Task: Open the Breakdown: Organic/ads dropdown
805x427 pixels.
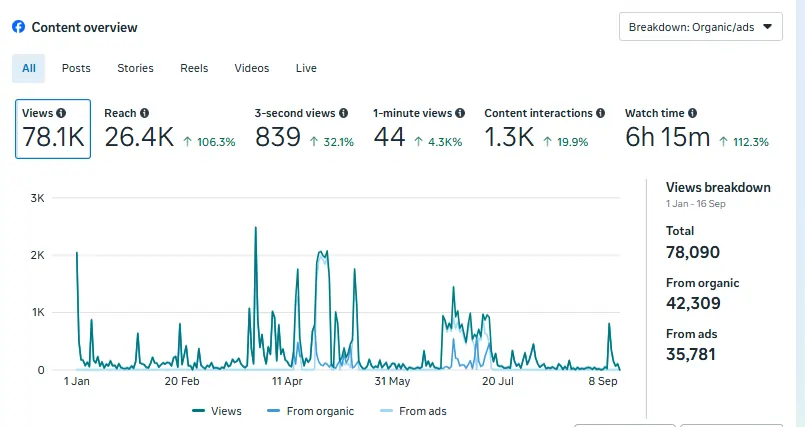Action: [x=700, y=27]
